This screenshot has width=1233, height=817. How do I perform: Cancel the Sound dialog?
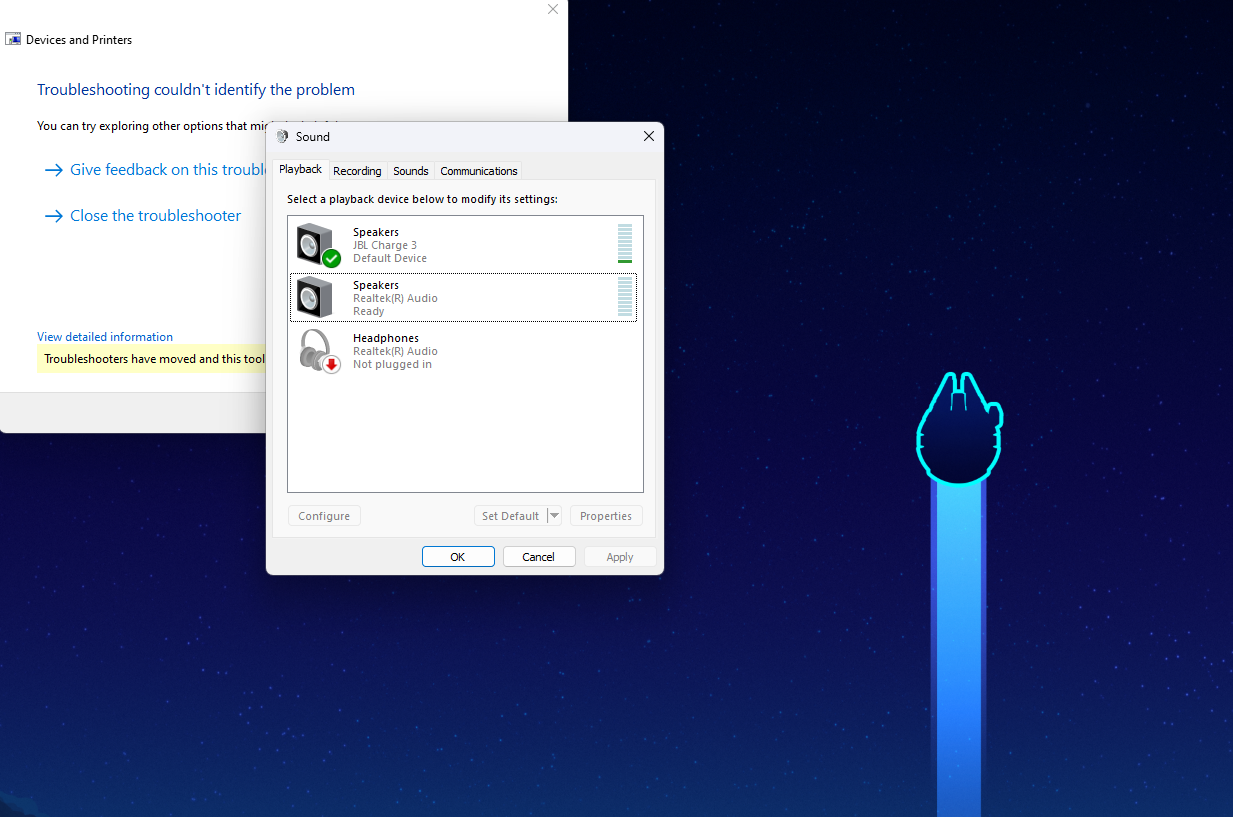538,557
